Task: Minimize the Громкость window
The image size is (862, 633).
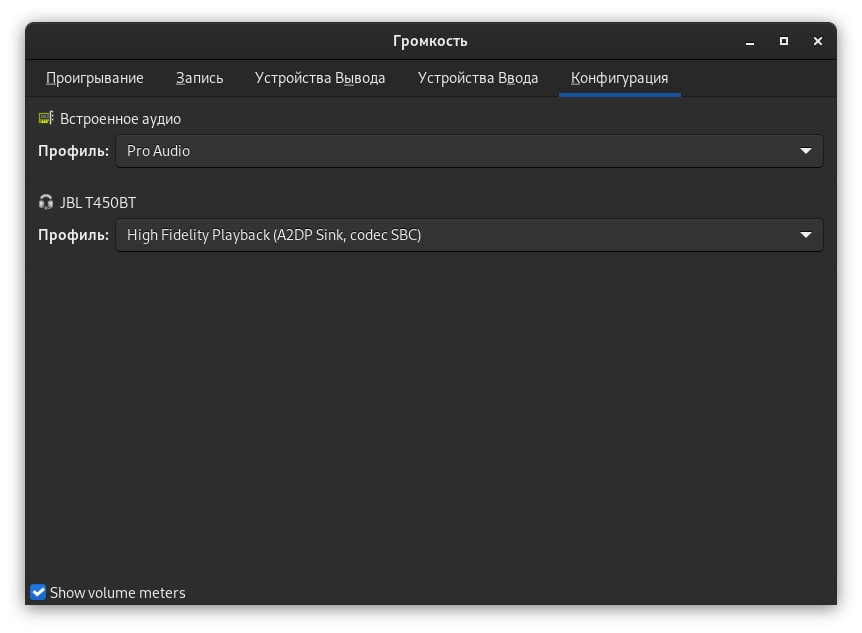Action: pyautogui.click(x=750, y=41)
